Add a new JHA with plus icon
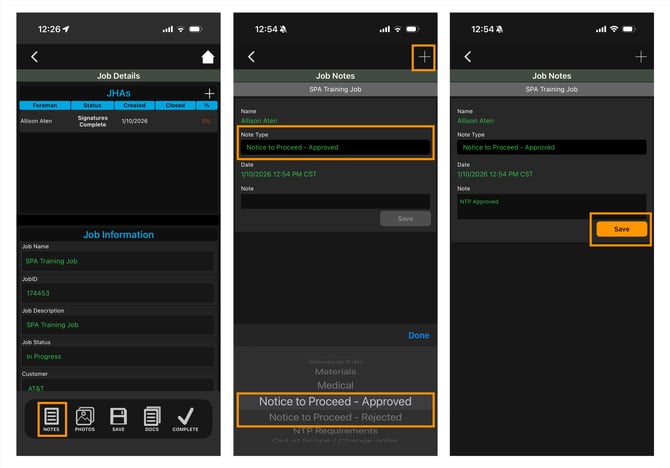The width and height of the screenshot is (670, 468). tap(208, 93)
